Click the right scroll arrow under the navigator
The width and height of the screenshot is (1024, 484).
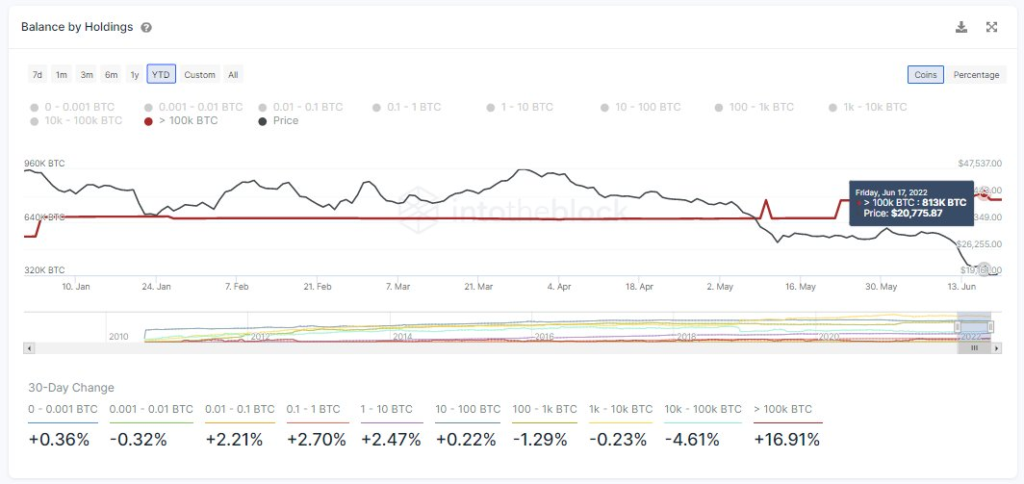[x=997, y=349]
